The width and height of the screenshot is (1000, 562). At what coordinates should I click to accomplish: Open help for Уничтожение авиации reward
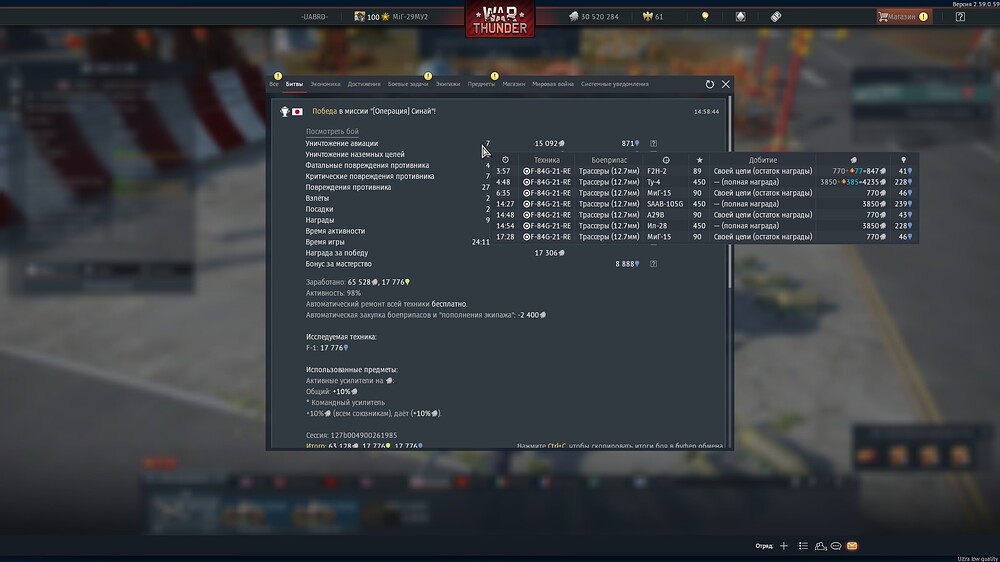(x=654, y=144)
